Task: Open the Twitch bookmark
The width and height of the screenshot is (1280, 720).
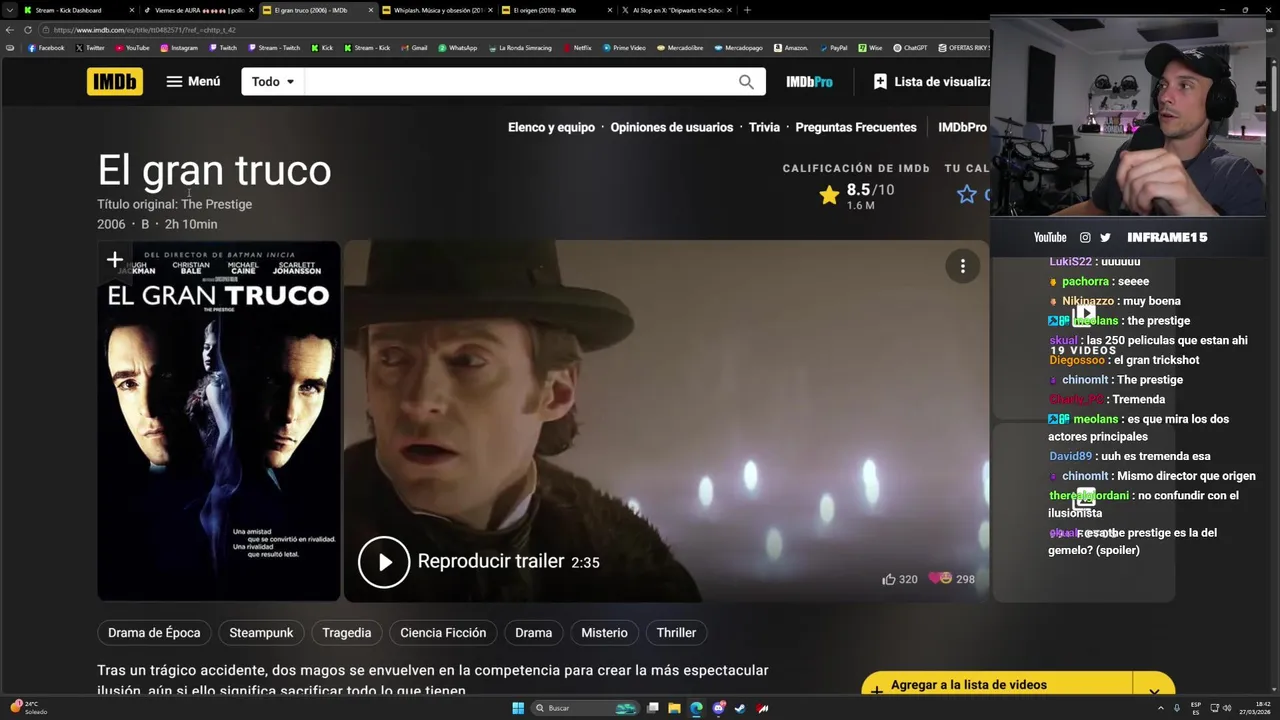Action: (223, 48)
